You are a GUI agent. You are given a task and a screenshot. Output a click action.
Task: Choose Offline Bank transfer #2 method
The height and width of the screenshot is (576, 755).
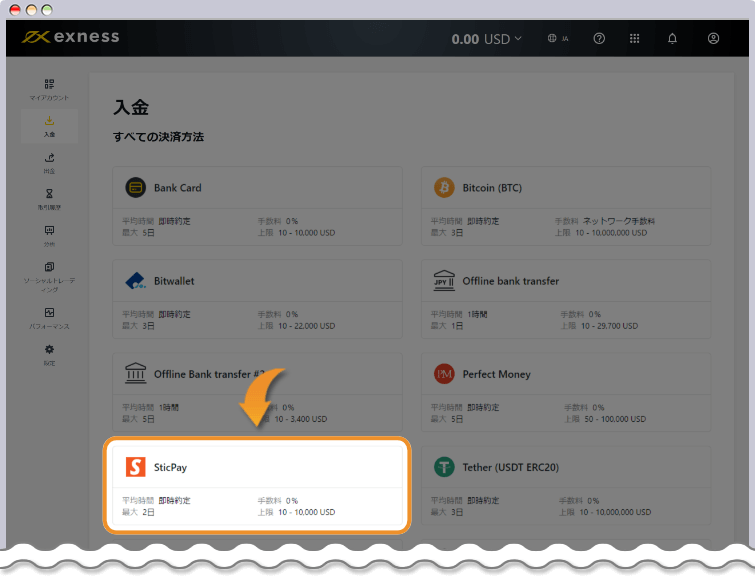[x=258, y=392]
